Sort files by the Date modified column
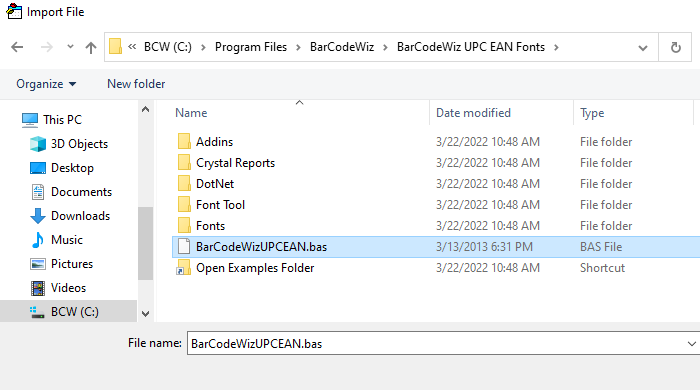This screenshot has height=390, width=700. coord(473,113)
